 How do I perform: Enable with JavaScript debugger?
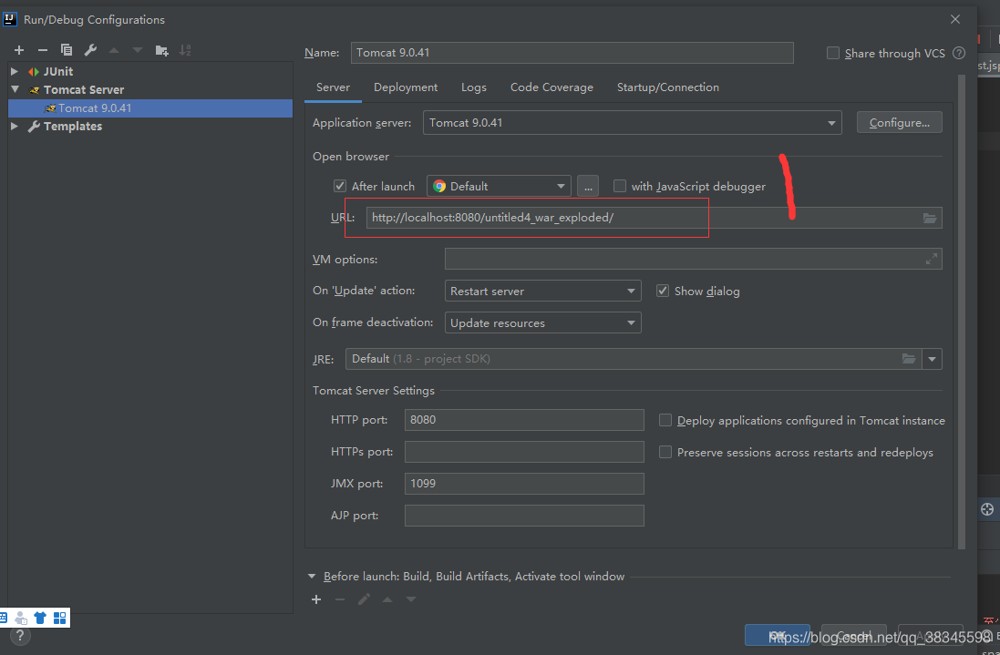coord(619,186)
